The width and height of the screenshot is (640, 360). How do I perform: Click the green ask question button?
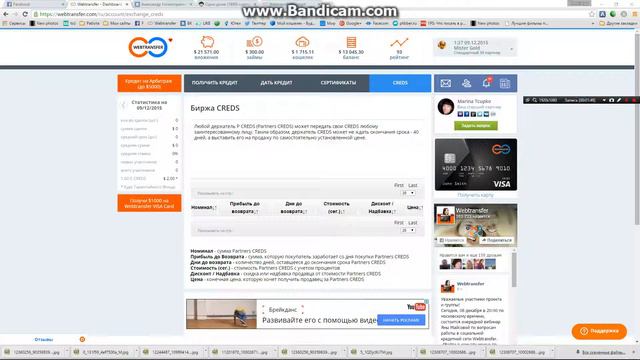coord(476,126)
